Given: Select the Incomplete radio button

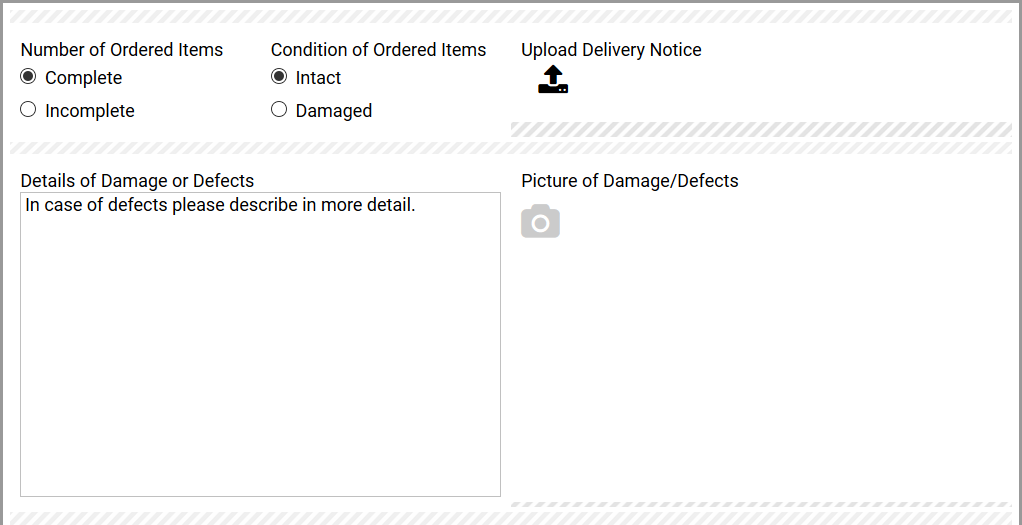Looking at the screenshot, I should (28, 110).
